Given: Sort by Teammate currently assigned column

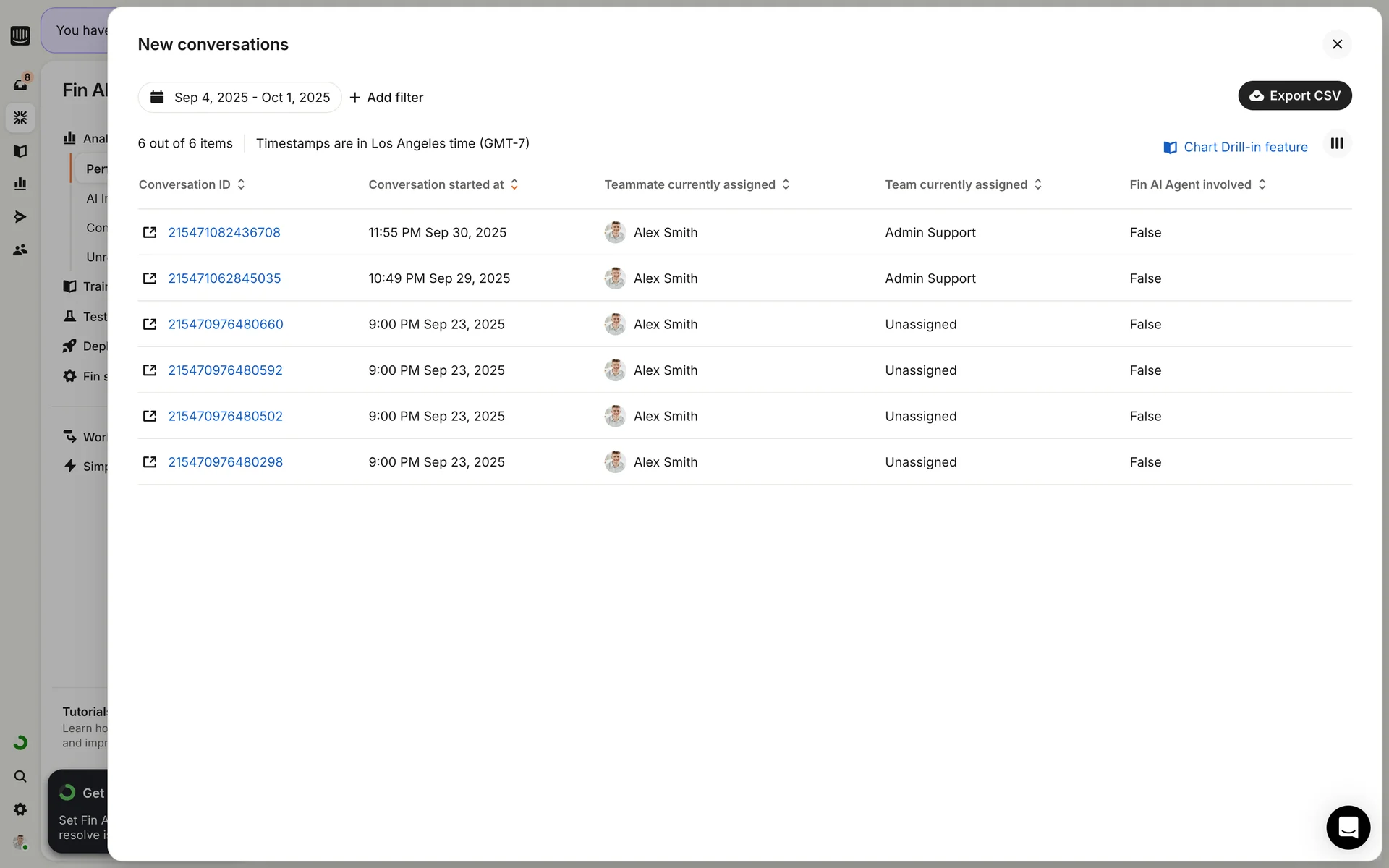Looking at the screenshot, I should click(x=696, y=184).
